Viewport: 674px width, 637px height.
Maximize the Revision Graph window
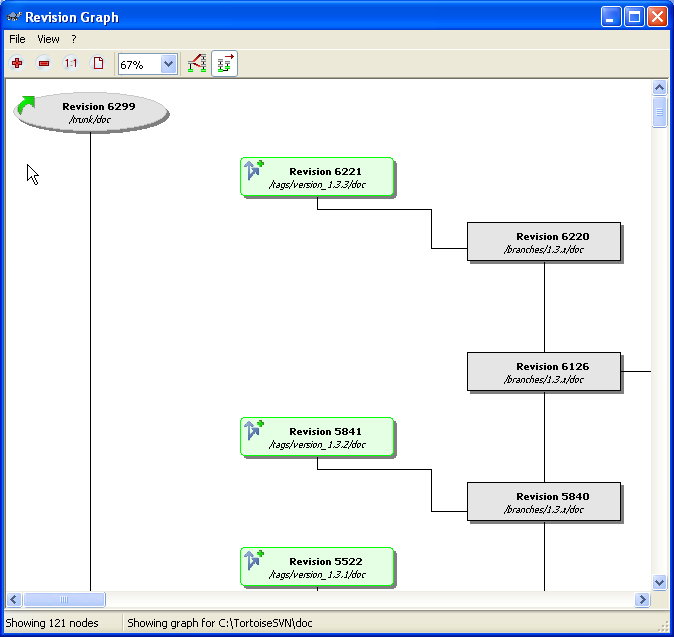click(634, 17)
